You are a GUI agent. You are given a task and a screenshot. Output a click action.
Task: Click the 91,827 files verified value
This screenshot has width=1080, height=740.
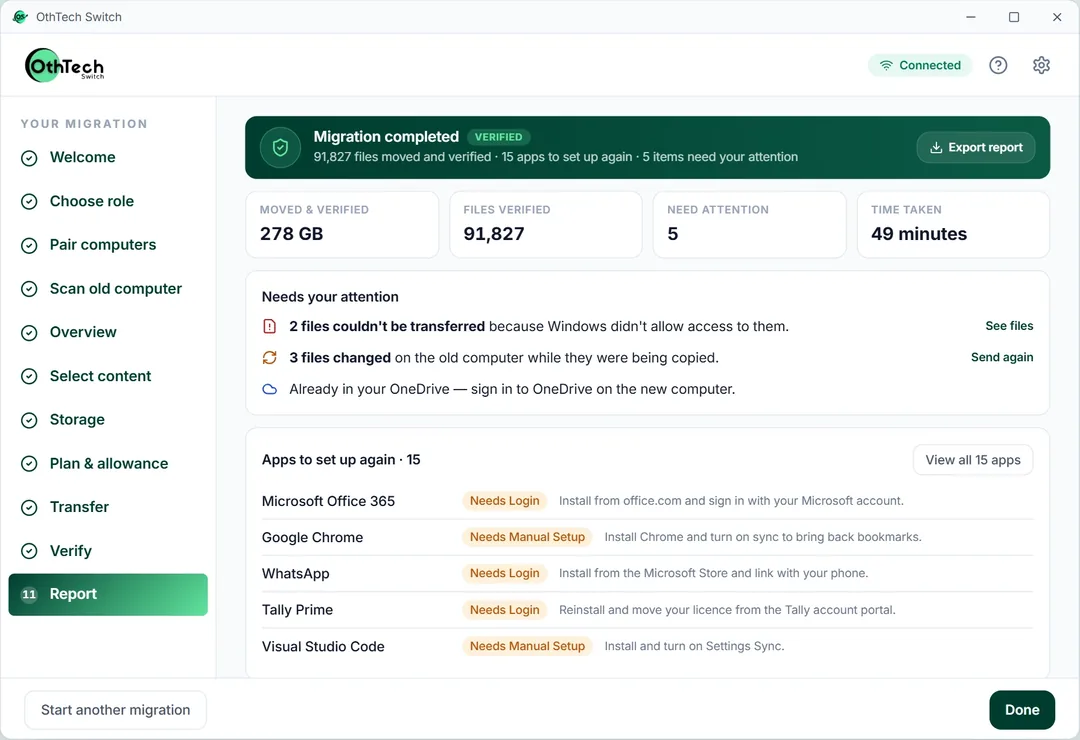pyautogui.click(x=494, y=234)
